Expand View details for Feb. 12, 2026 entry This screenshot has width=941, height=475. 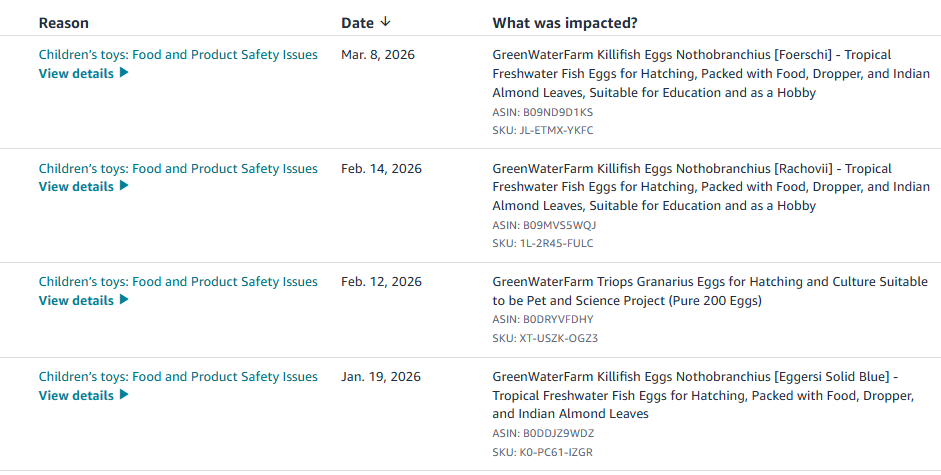[83, 300]
